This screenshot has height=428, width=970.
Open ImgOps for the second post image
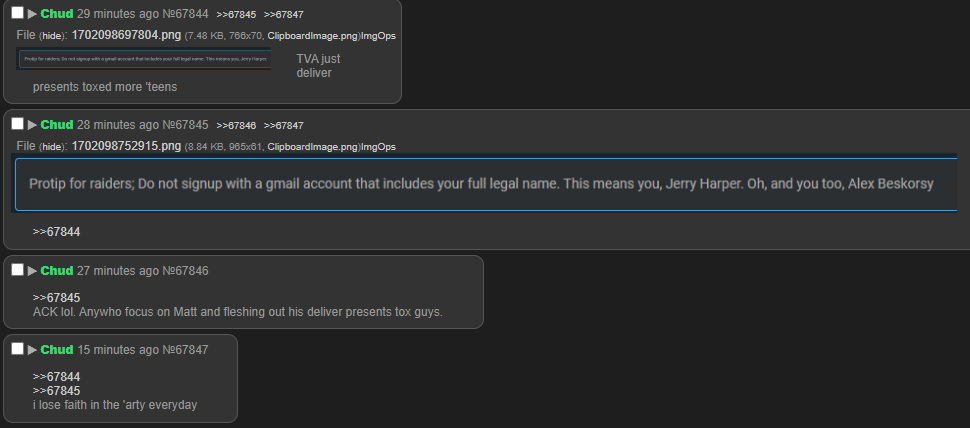click(x=378, y=147)
